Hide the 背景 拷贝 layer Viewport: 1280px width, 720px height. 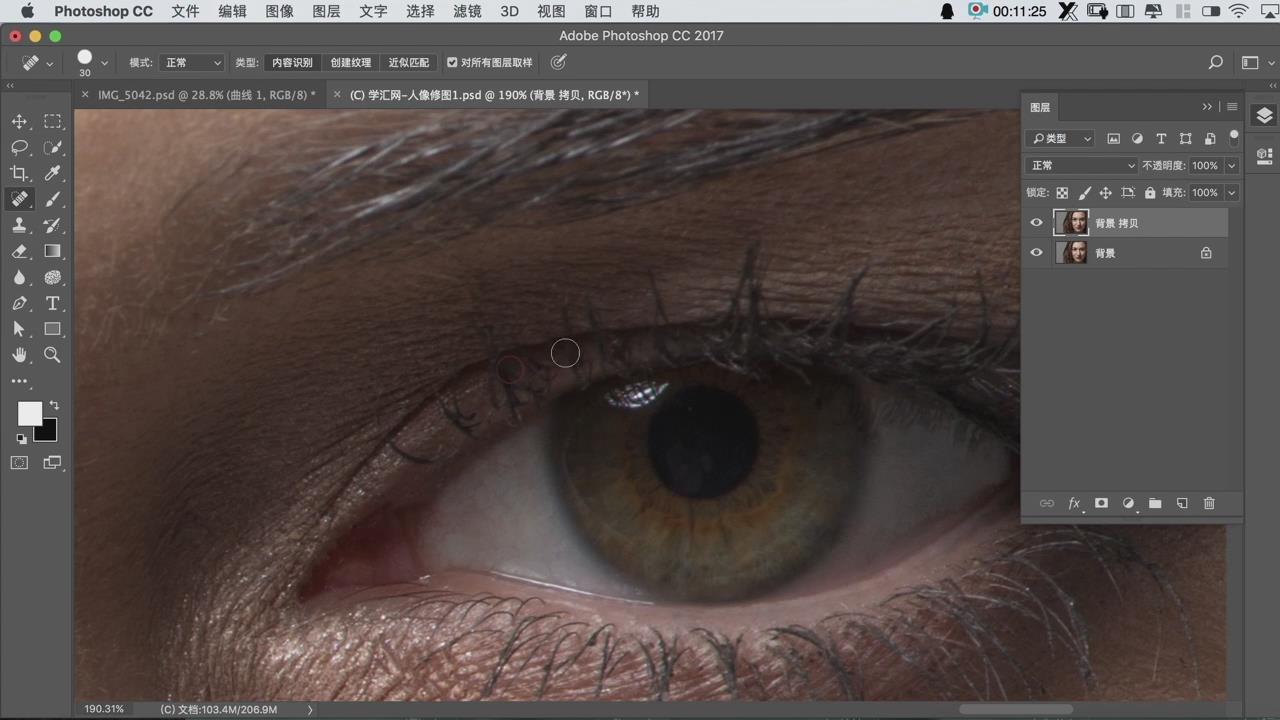coord(1036,223)
